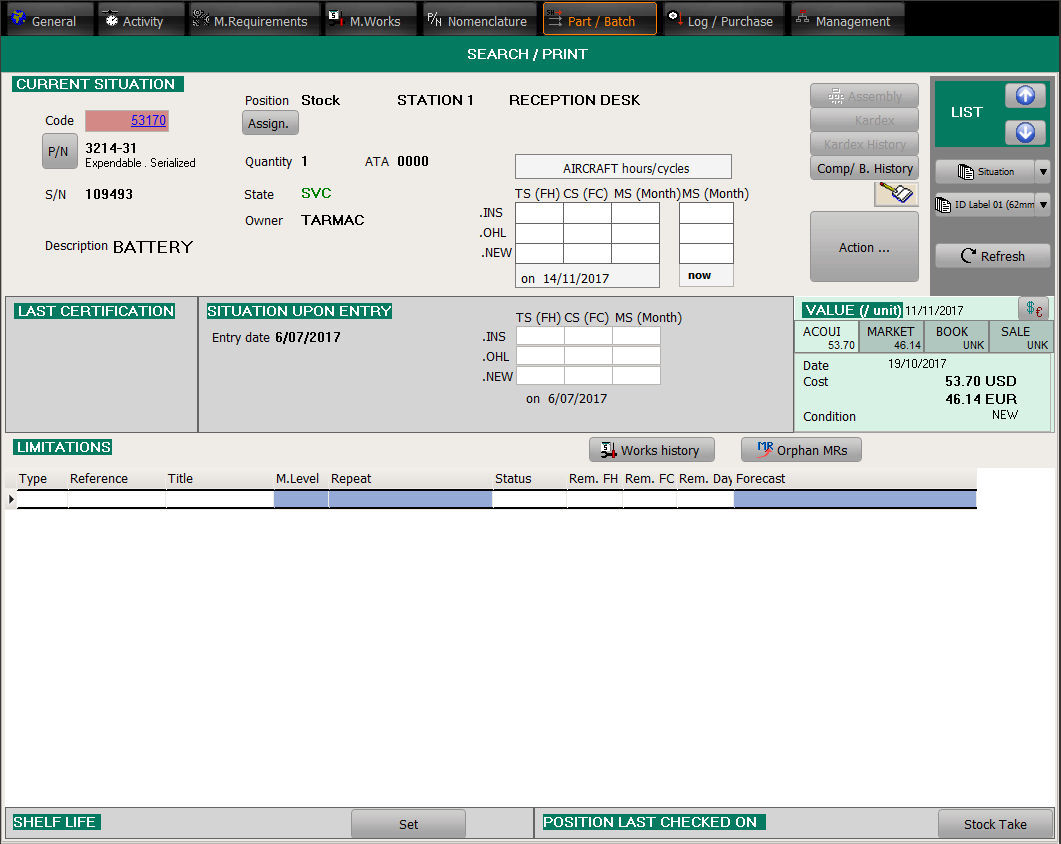Go to the M.Works tab
Screen dimensions: 1061x844
coord(369,20)
